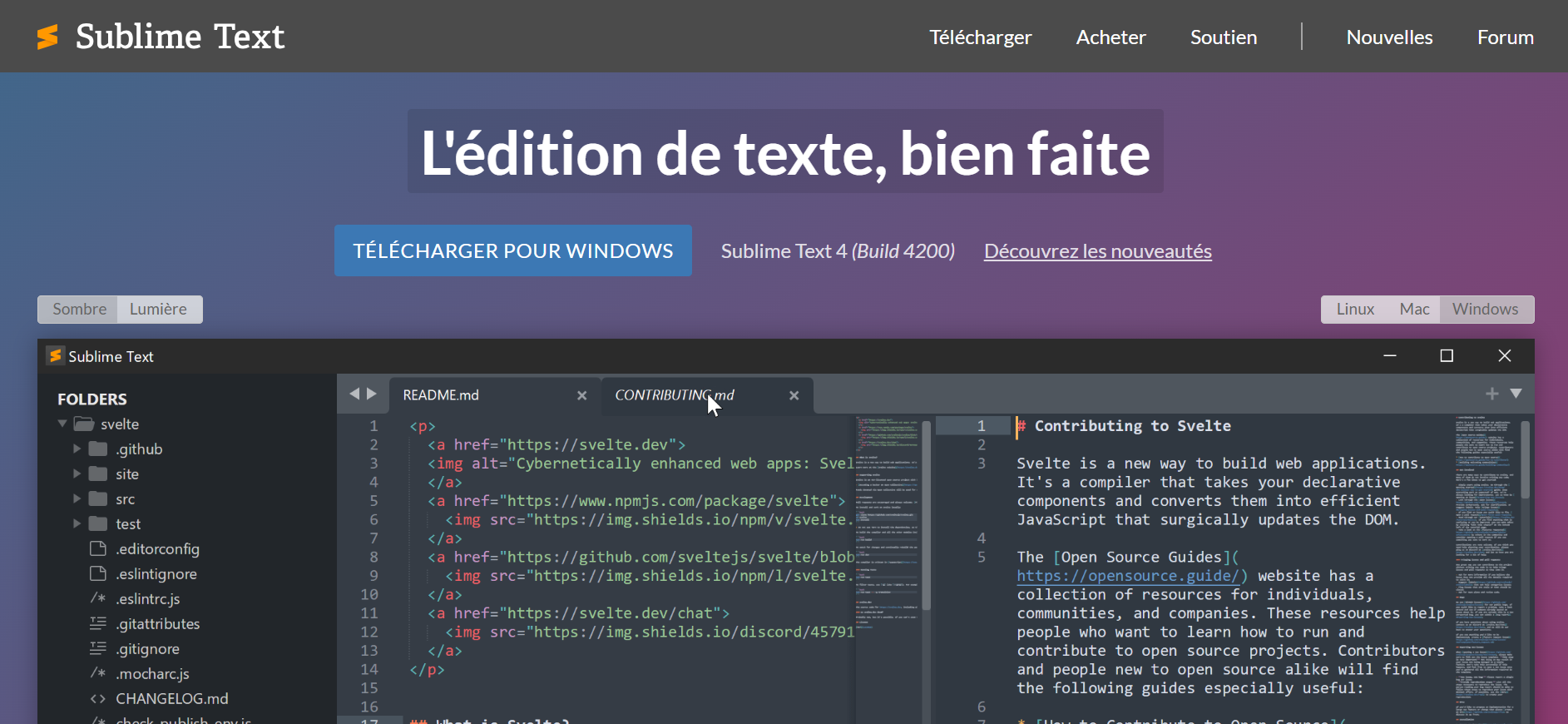Click the Sublime Text header title
The height and width of the screenshot is (724, 1568).
tap(180, 37)
